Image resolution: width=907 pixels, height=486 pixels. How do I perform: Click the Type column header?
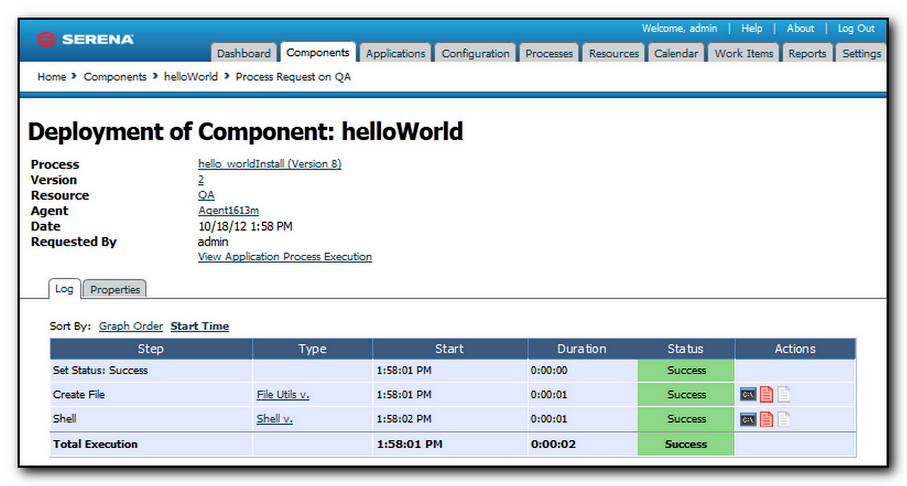pos(312,349)
